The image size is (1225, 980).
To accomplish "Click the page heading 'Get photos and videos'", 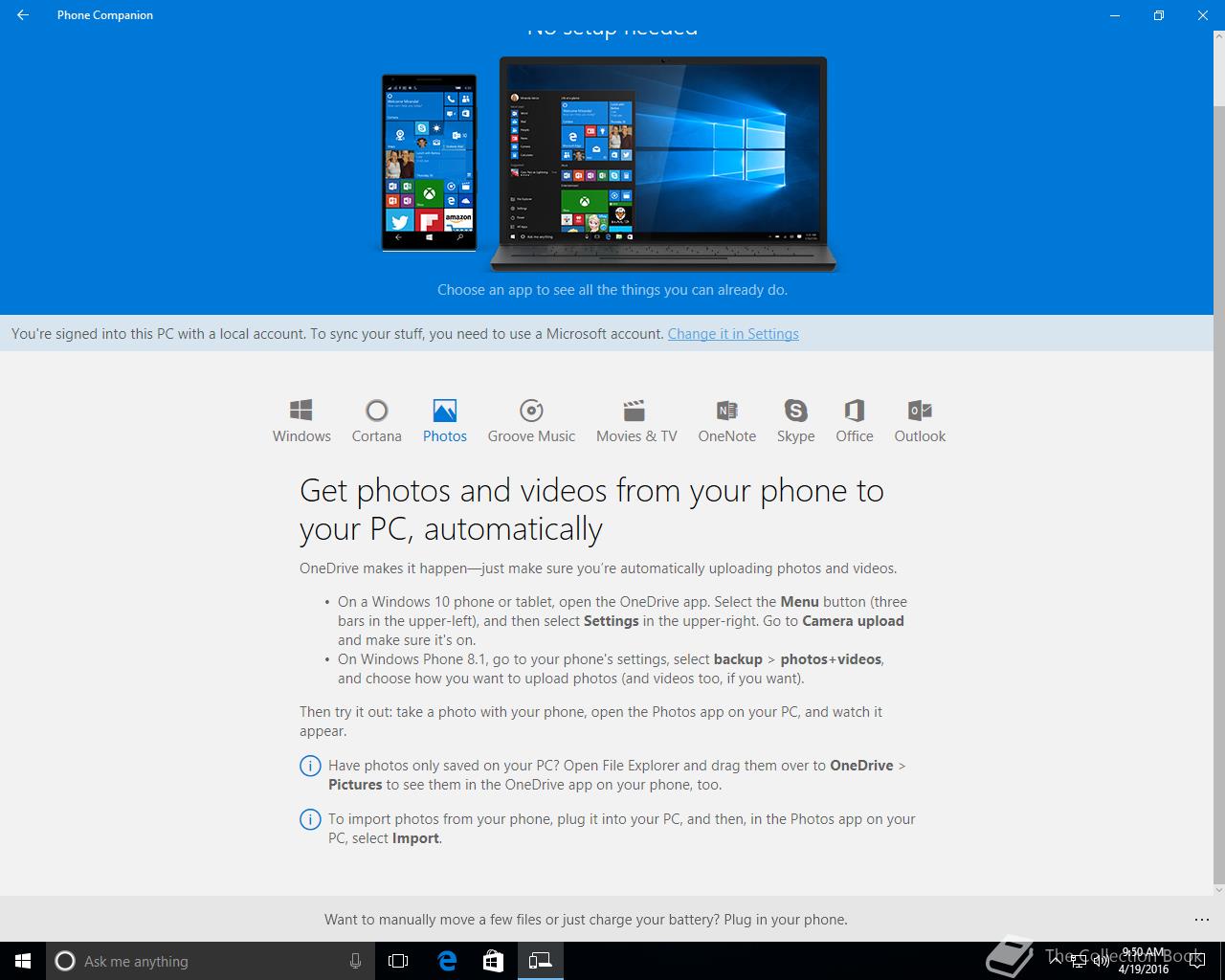I will (591, 509).
